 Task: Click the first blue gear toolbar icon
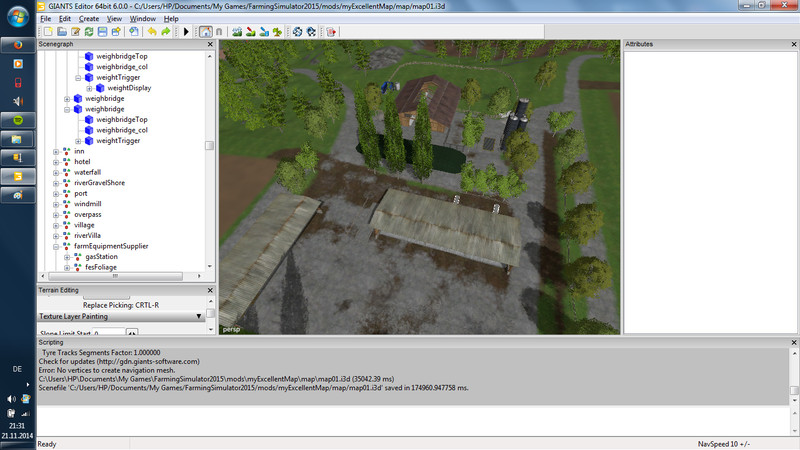point(297,32)
